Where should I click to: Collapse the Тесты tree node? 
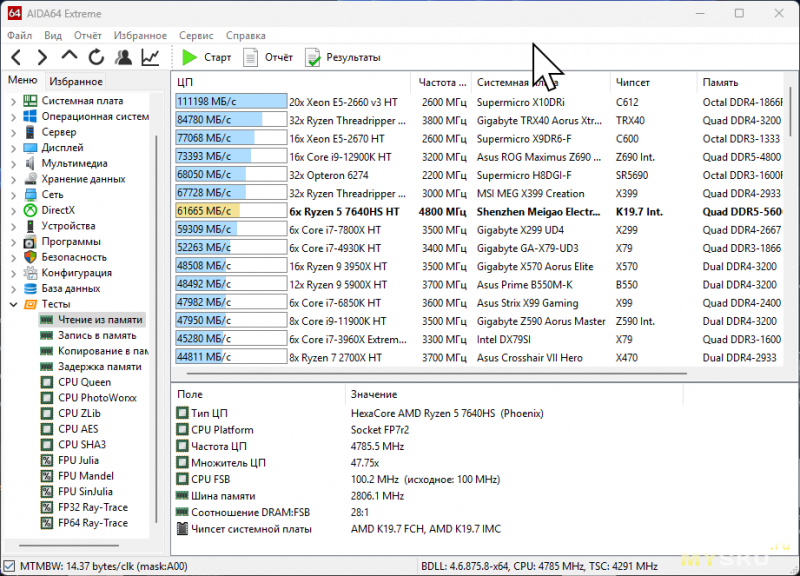[x=13, y=304]
